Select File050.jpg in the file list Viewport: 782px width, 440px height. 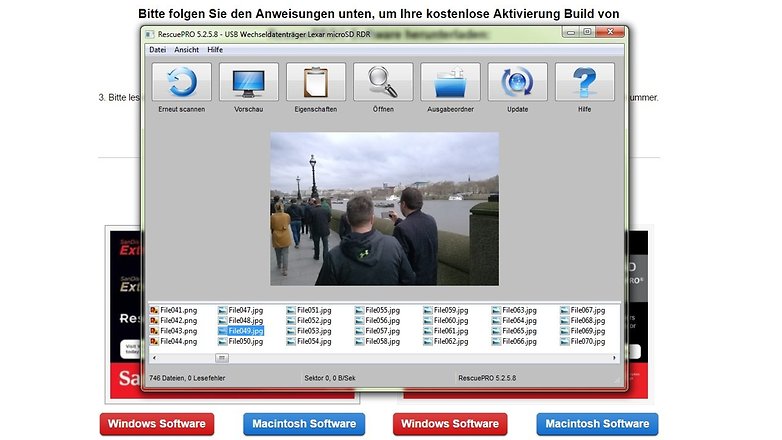[x=241, y=342]
